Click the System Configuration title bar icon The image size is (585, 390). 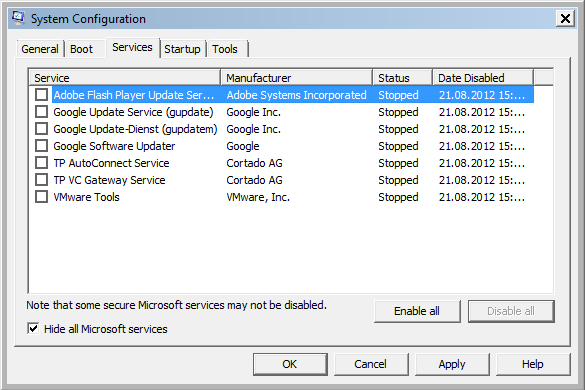point(18,18)
